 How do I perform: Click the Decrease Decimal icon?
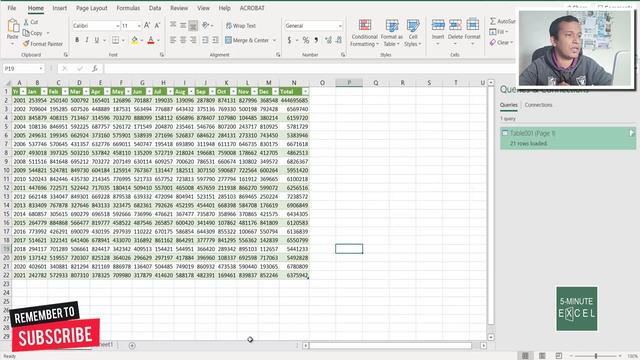click(x=339, y=40)
